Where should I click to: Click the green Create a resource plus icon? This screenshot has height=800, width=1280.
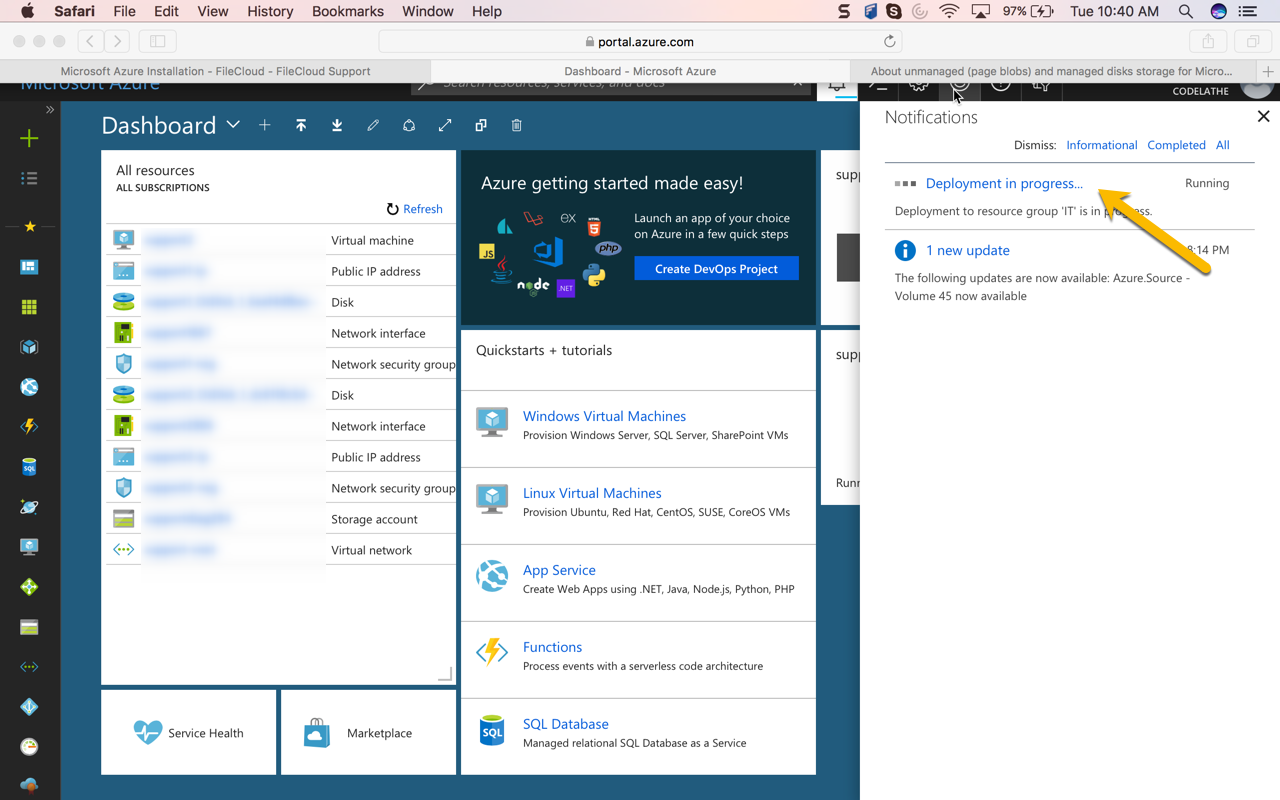29,138
